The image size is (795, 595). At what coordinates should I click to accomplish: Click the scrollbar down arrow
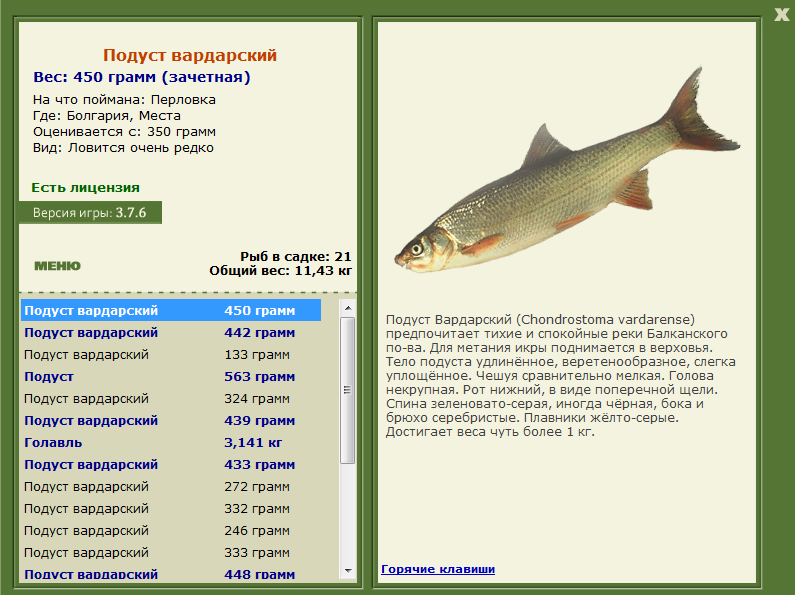tap(348, 571)
